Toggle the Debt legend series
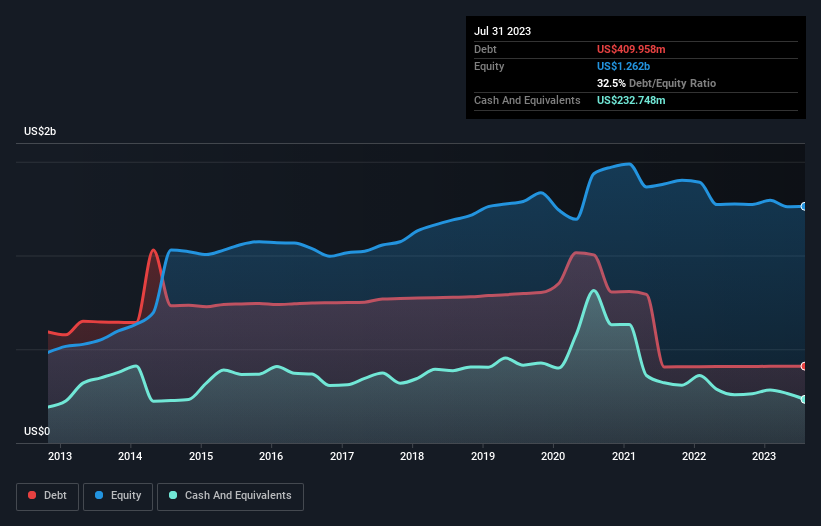 [x=47, y=496]
